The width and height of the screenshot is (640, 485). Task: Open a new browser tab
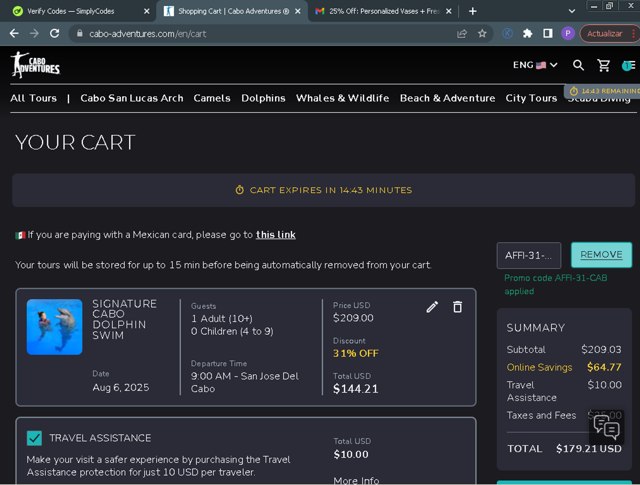pyautogui.click(x=473, y=11)
